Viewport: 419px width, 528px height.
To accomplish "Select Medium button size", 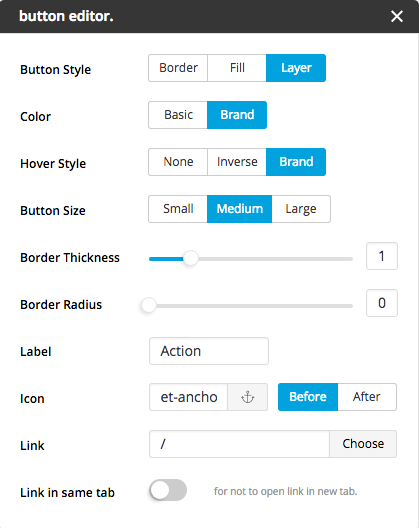I will 239,209.
